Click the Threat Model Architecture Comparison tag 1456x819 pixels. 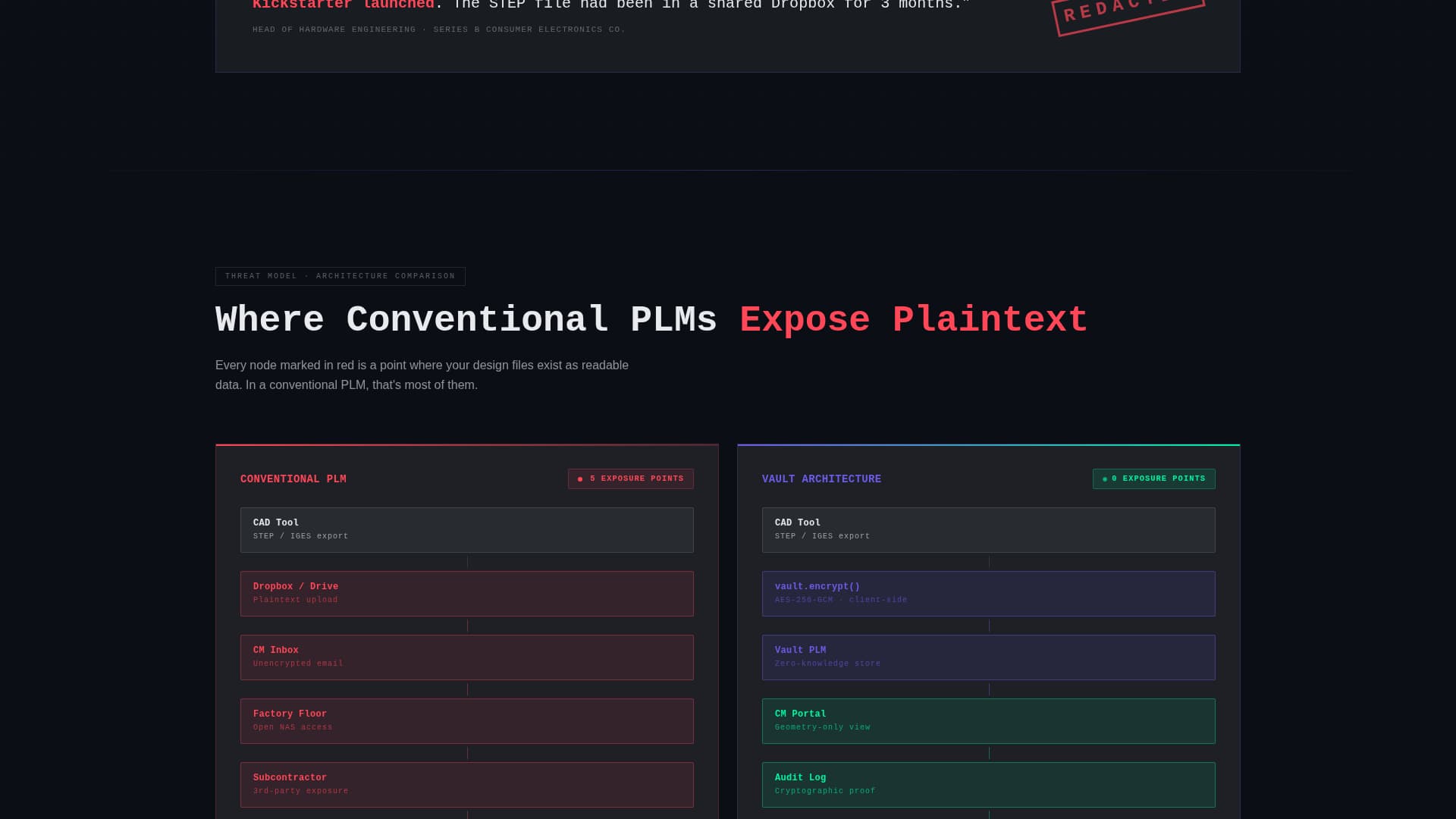(x=340, y=276)
